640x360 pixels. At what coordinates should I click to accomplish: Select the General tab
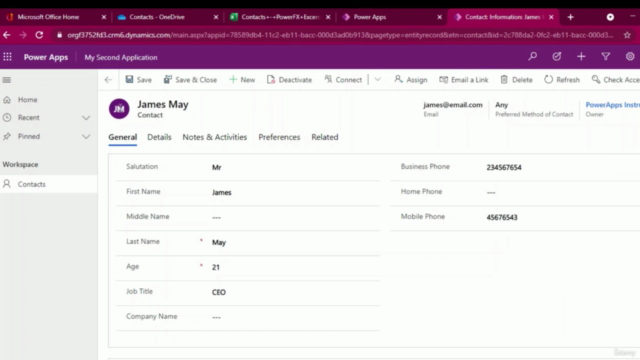122,137
